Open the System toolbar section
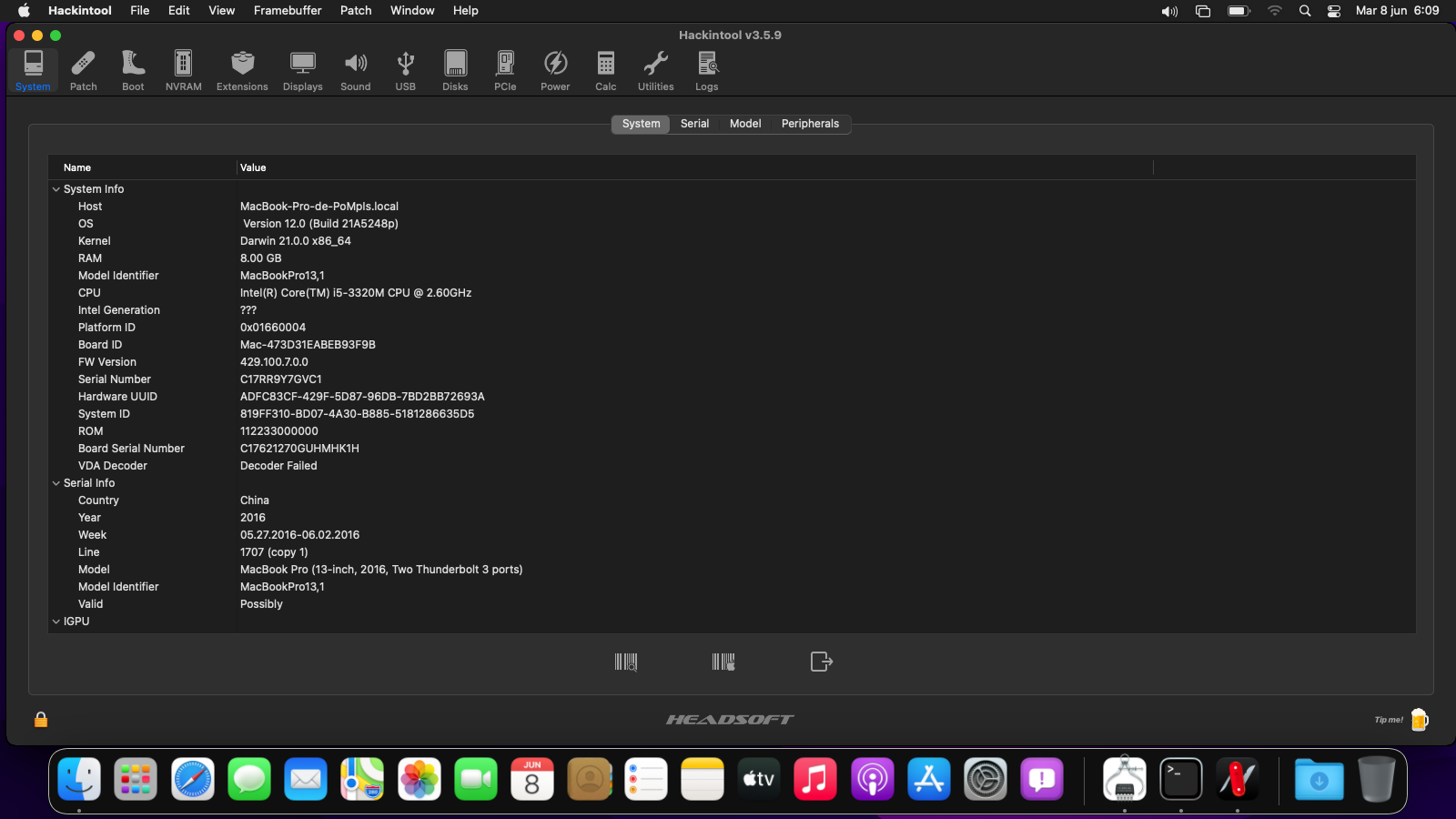 (x=33, y=70)
